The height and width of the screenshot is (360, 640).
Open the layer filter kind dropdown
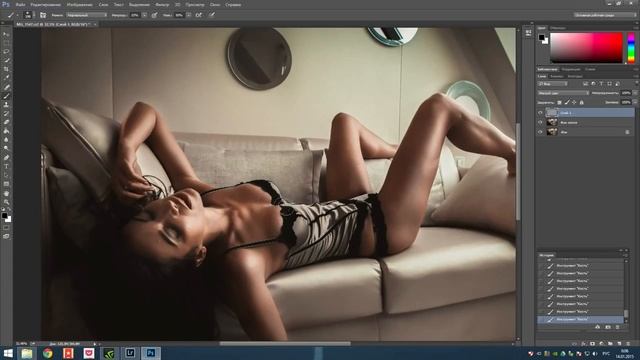tap(553, 84)
